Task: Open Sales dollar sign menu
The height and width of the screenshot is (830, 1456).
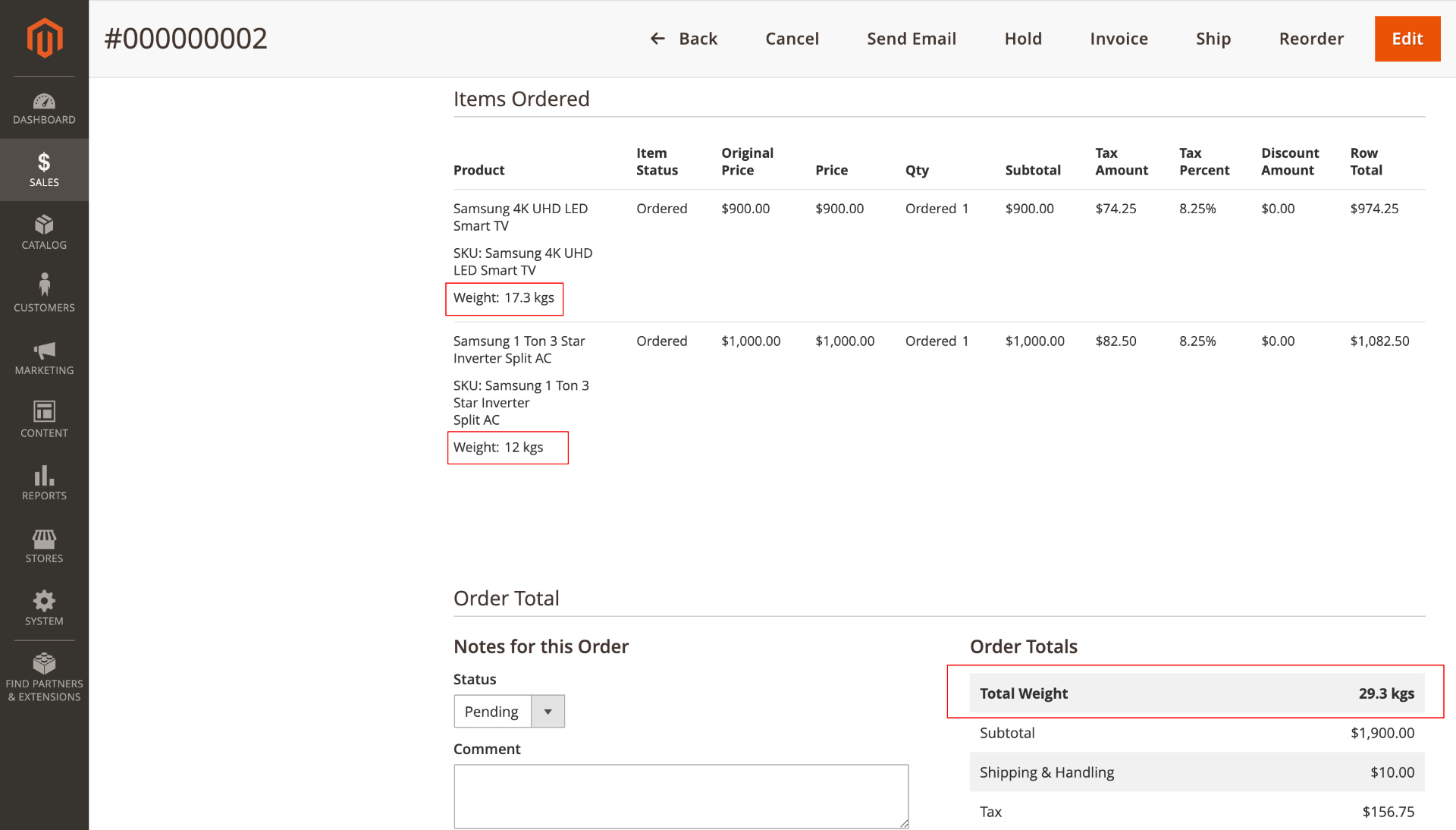Action: (44, 162)
